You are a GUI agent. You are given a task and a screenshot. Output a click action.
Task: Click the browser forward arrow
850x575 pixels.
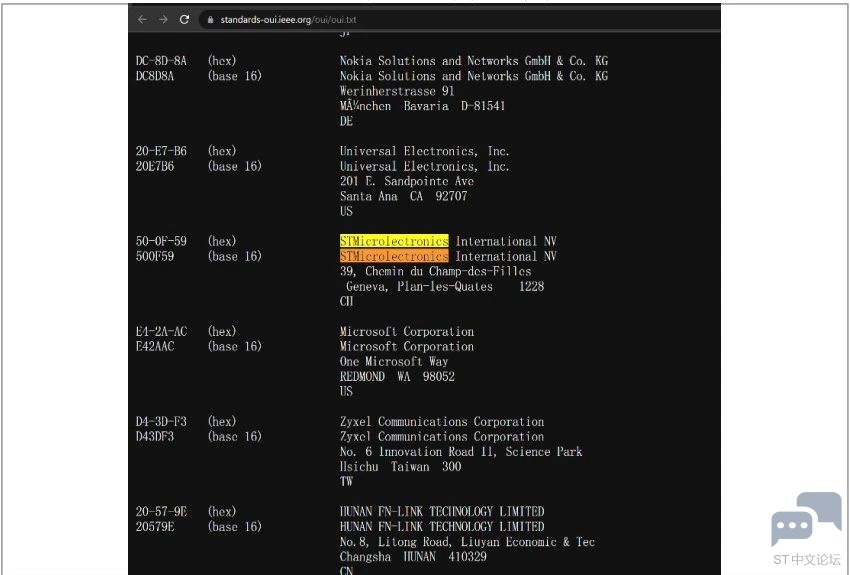163,20
